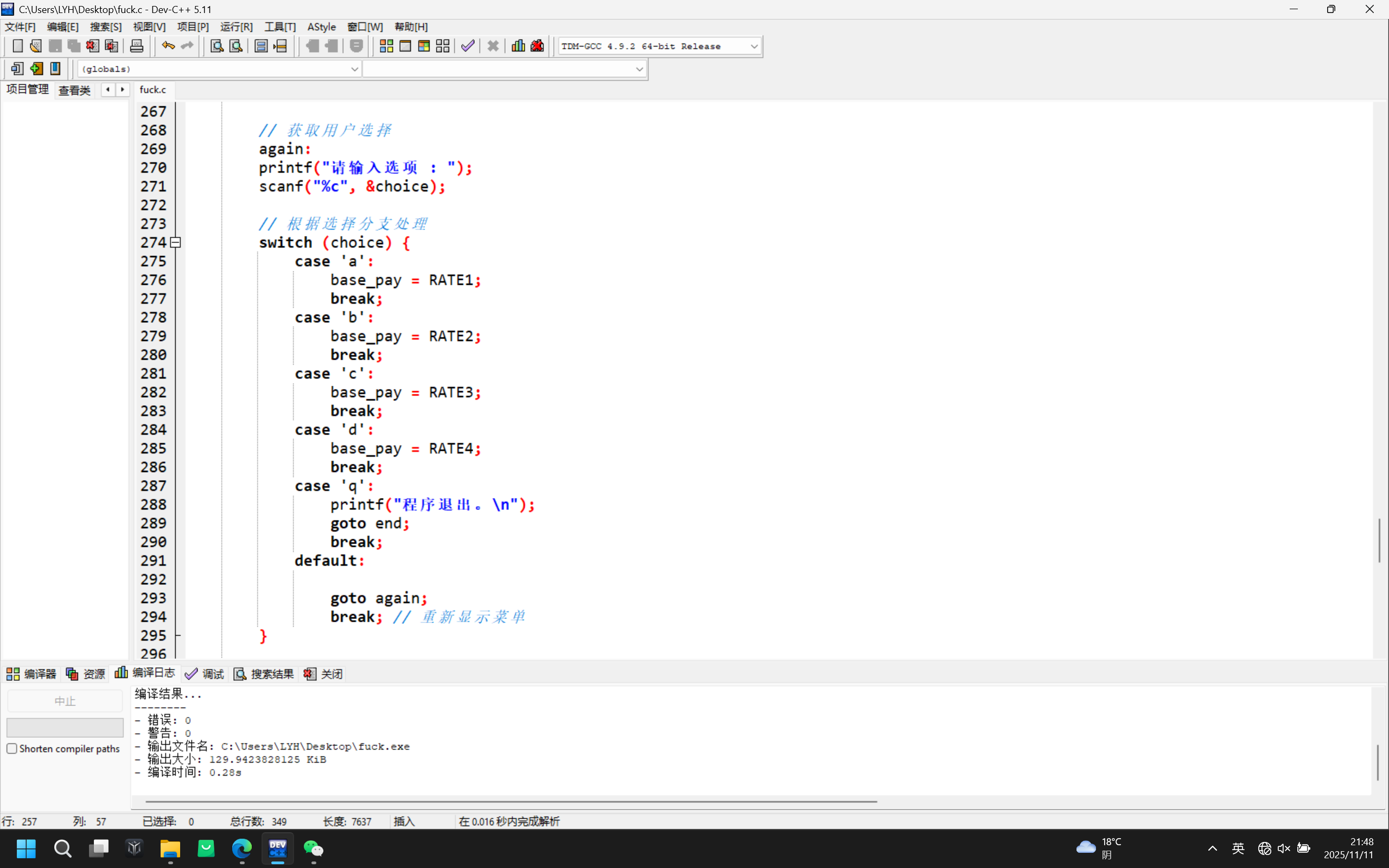The width and height of the screenshot is (1389, 868).
Task: Open the TDM-GCC compiler selection dropdown
Action: click(754, 47)
